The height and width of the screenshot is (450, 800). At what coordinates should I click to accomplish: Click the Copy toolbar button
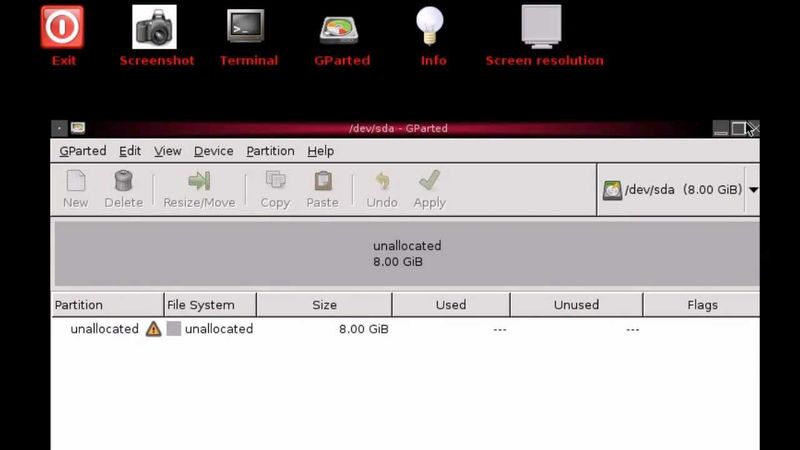point(275,189)
